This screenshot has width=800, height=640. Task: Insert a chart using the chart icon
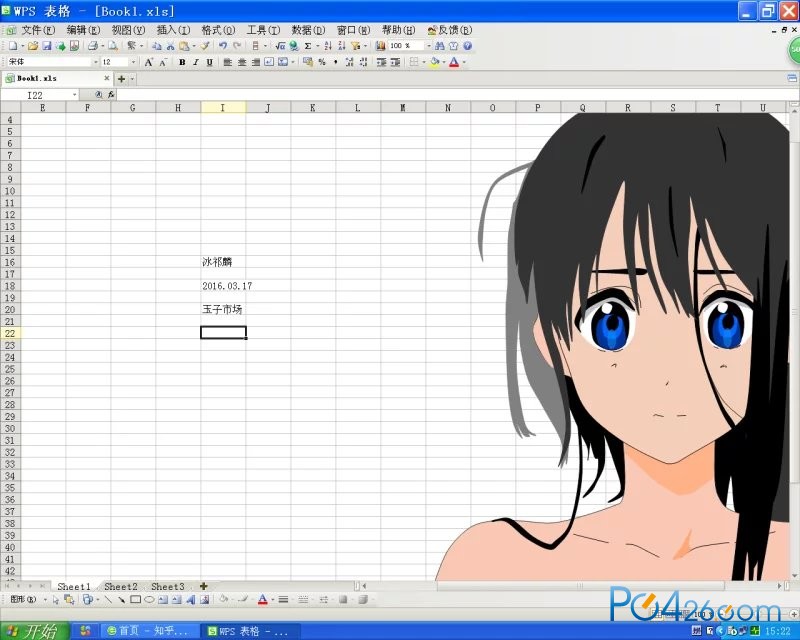coord(381,46)
